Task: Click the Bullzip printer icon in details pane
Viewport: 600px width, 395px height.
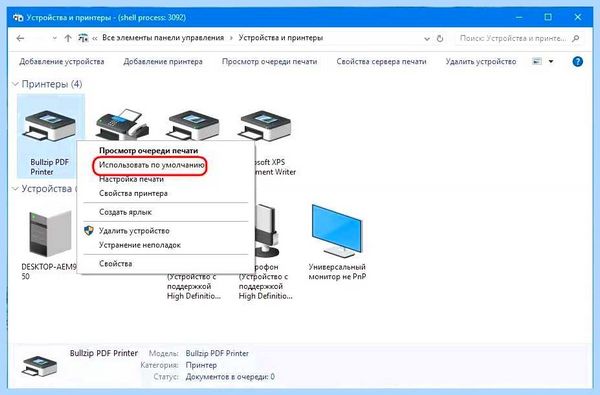Action: coord(40,365)
